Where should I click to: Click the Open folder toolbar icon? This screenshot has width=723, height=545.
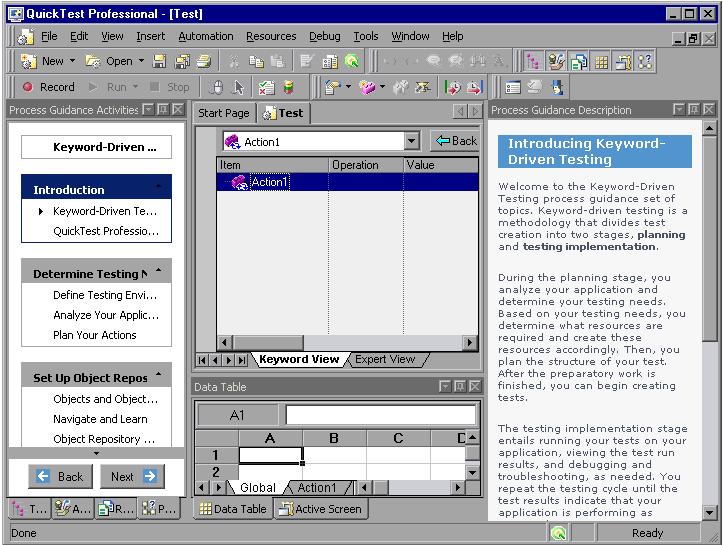pyautogui.click(x=93, y=61)
